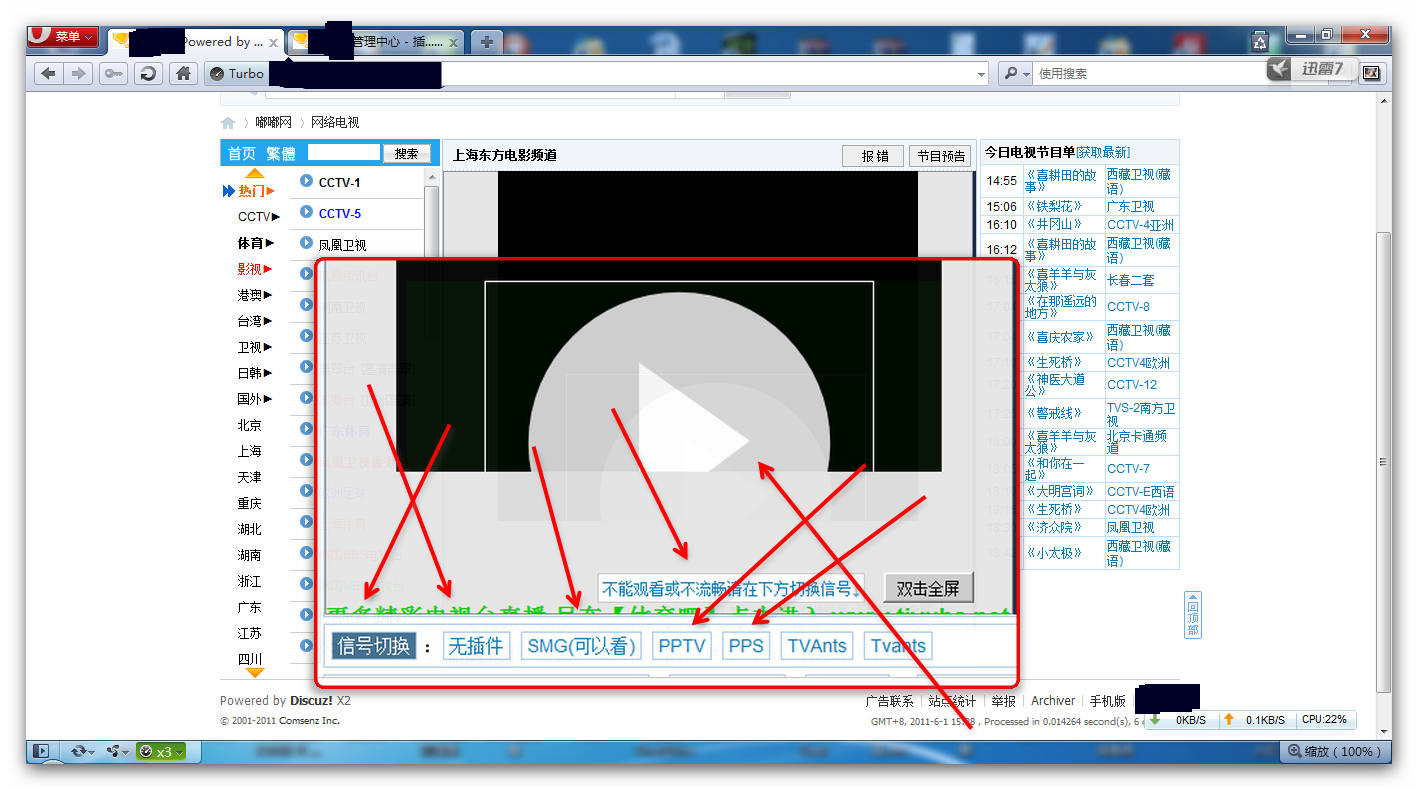Image resolution: width=1418 pixels, height=790 pixels.
Task: Open the closed tabs trash icon
Action: [1260, 41]
